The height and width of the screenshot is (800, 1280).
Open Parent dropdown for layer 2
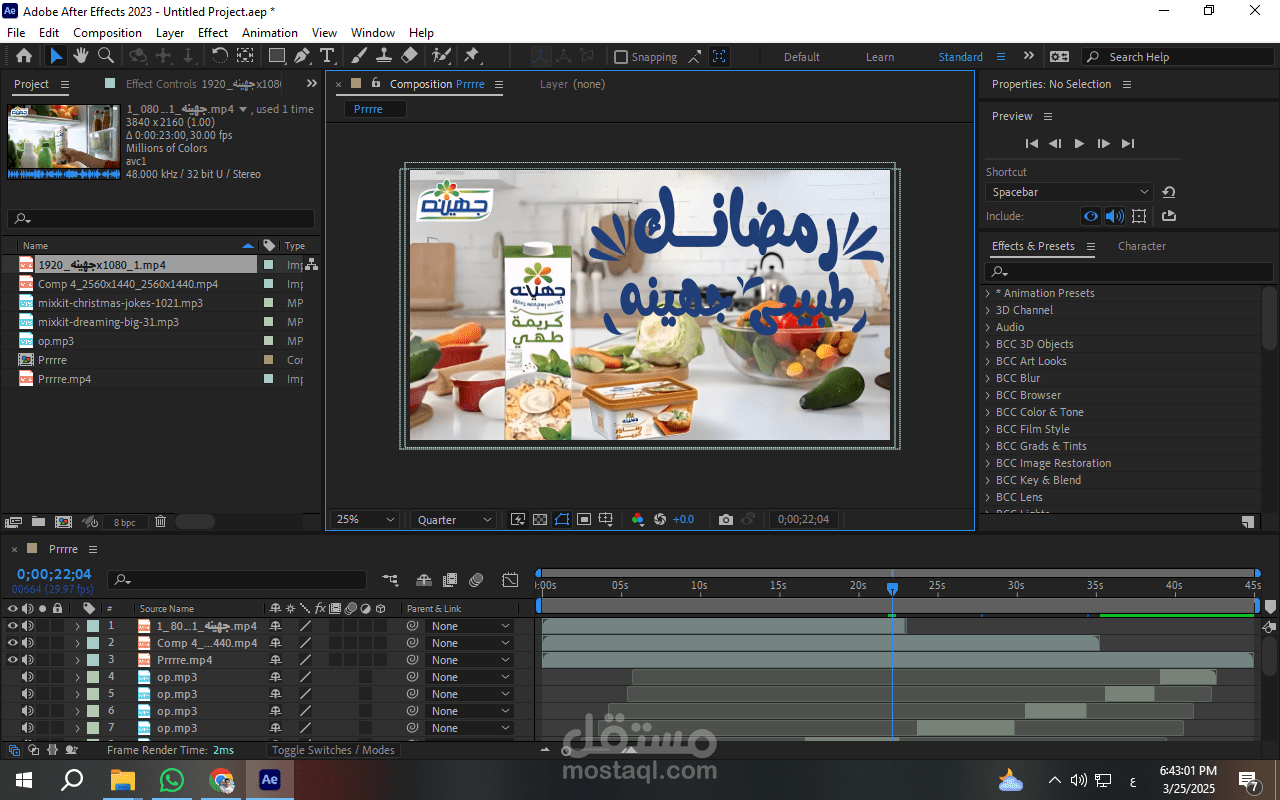point(469,643)
